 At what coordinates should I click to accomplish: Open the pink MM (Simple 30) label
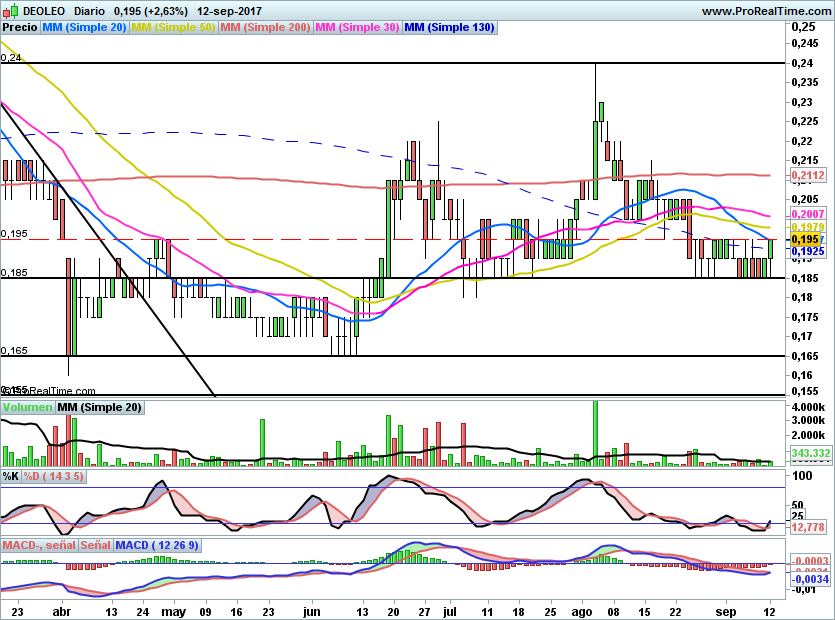point(358,28)
